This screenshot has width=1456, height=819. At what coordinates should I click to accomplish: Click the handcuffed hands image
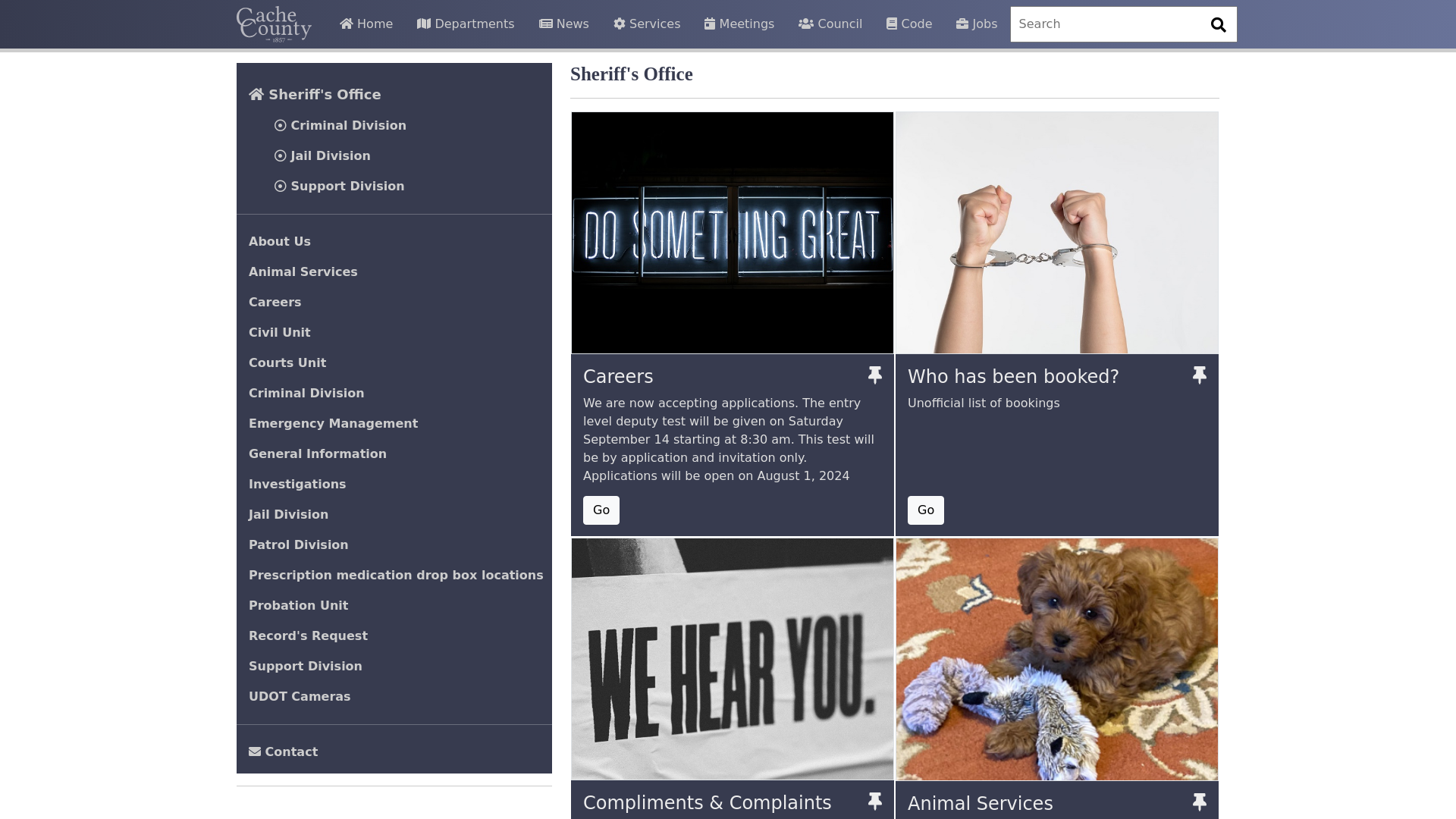[x=1057, y=233]
